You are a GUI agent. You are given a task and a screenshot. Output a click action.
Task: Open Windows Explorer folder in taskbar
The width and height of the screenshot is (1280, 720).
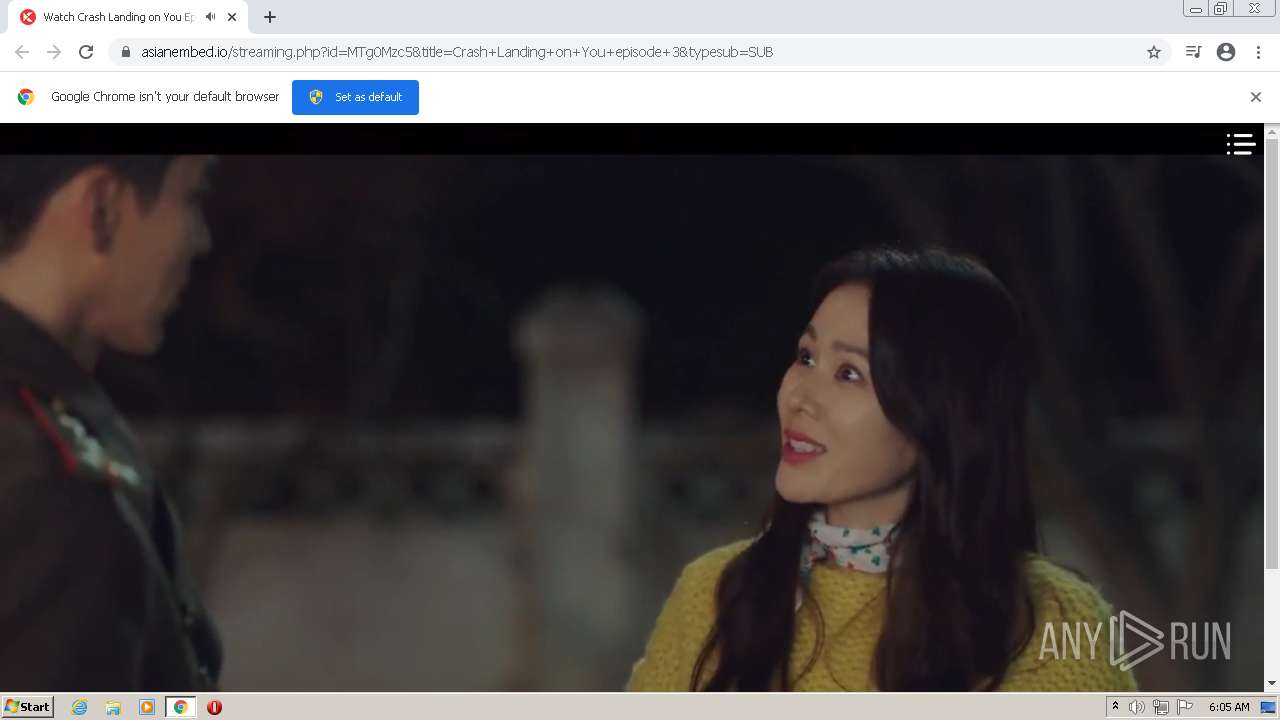point(113,707)
